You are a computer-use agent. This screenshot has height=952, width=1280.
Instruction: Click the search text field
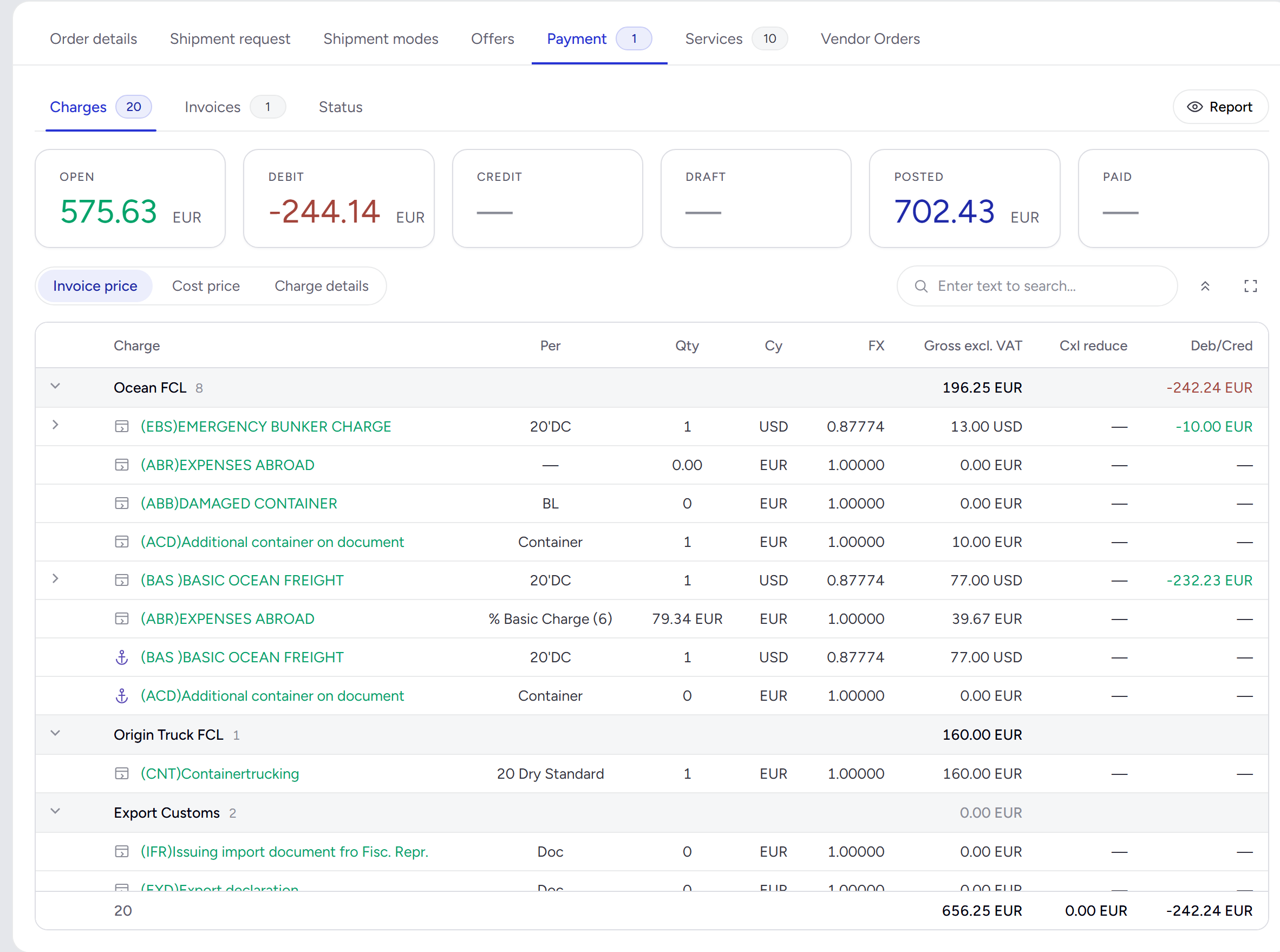click(x=1037, y=286)
